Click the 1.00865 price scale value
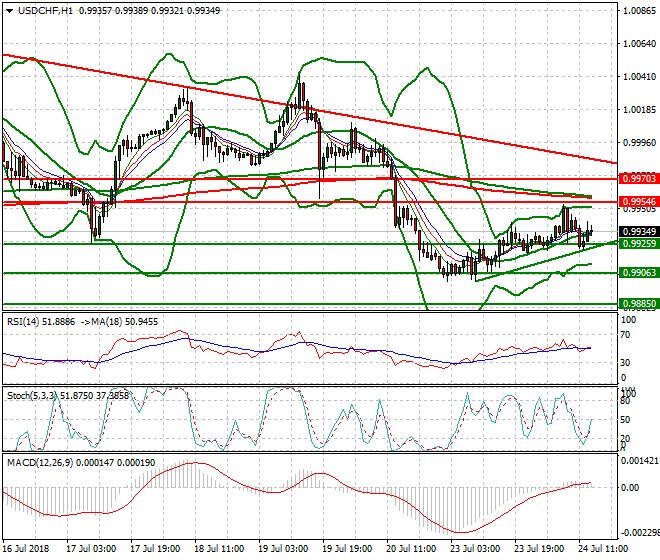 tap(639, 11)
